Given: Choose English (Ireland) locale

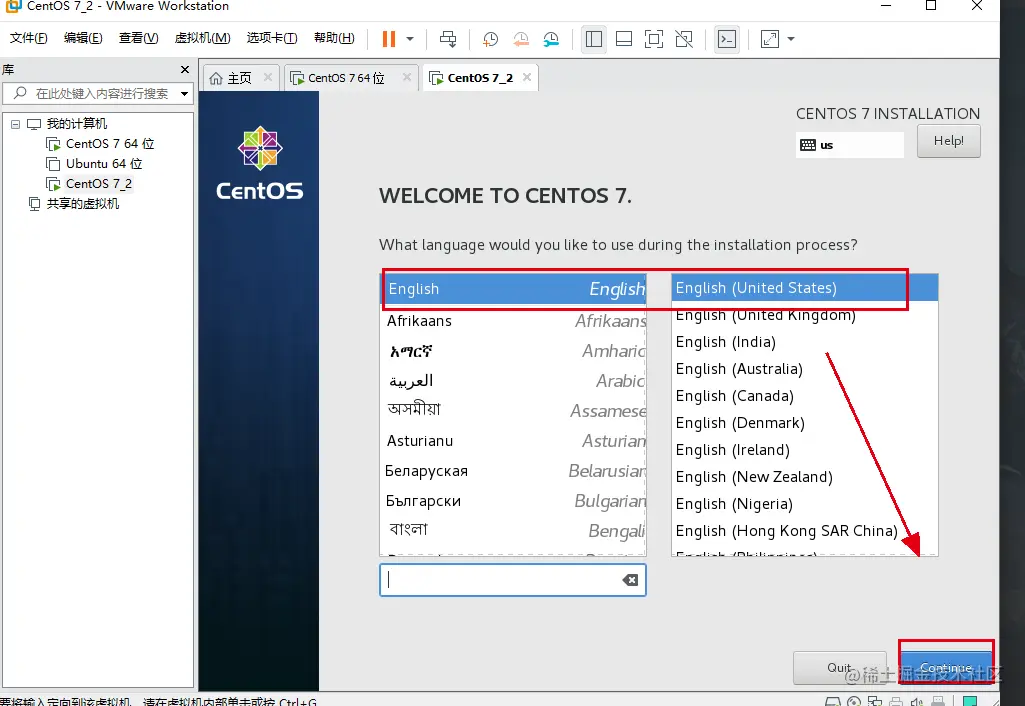Looking at the screenshot, I should (805, 450).
